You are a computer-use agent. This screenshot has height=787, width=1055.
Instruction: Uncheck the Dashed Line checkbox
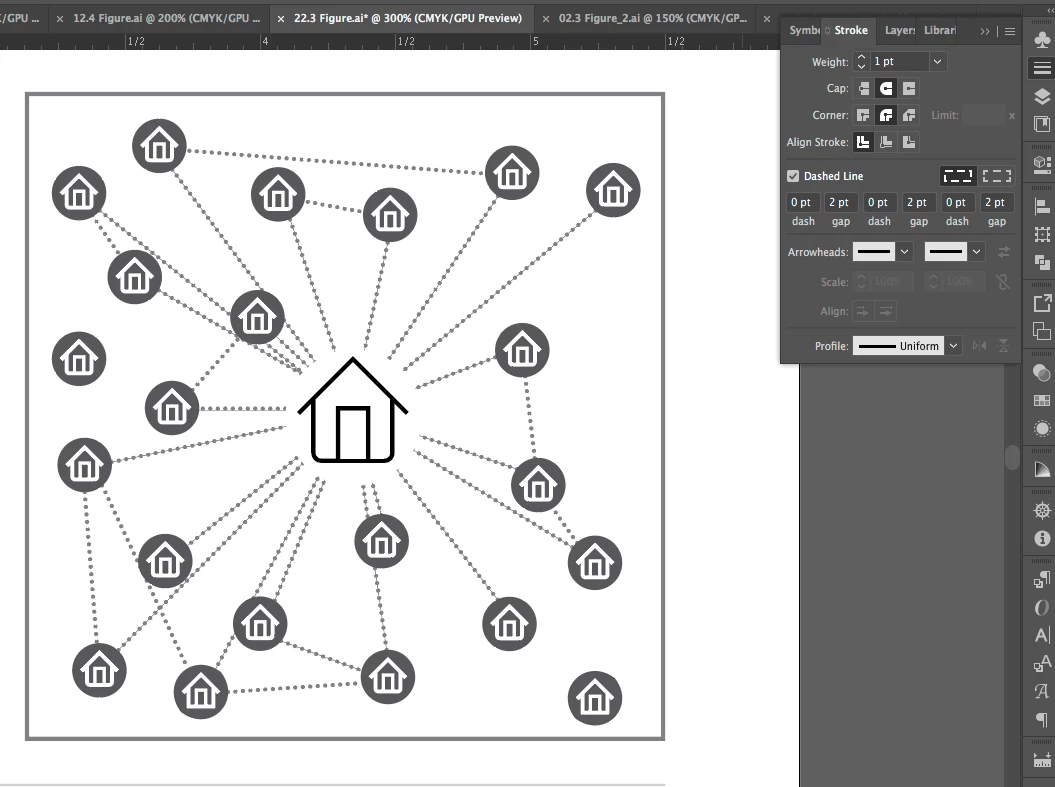tap(793, 176)
